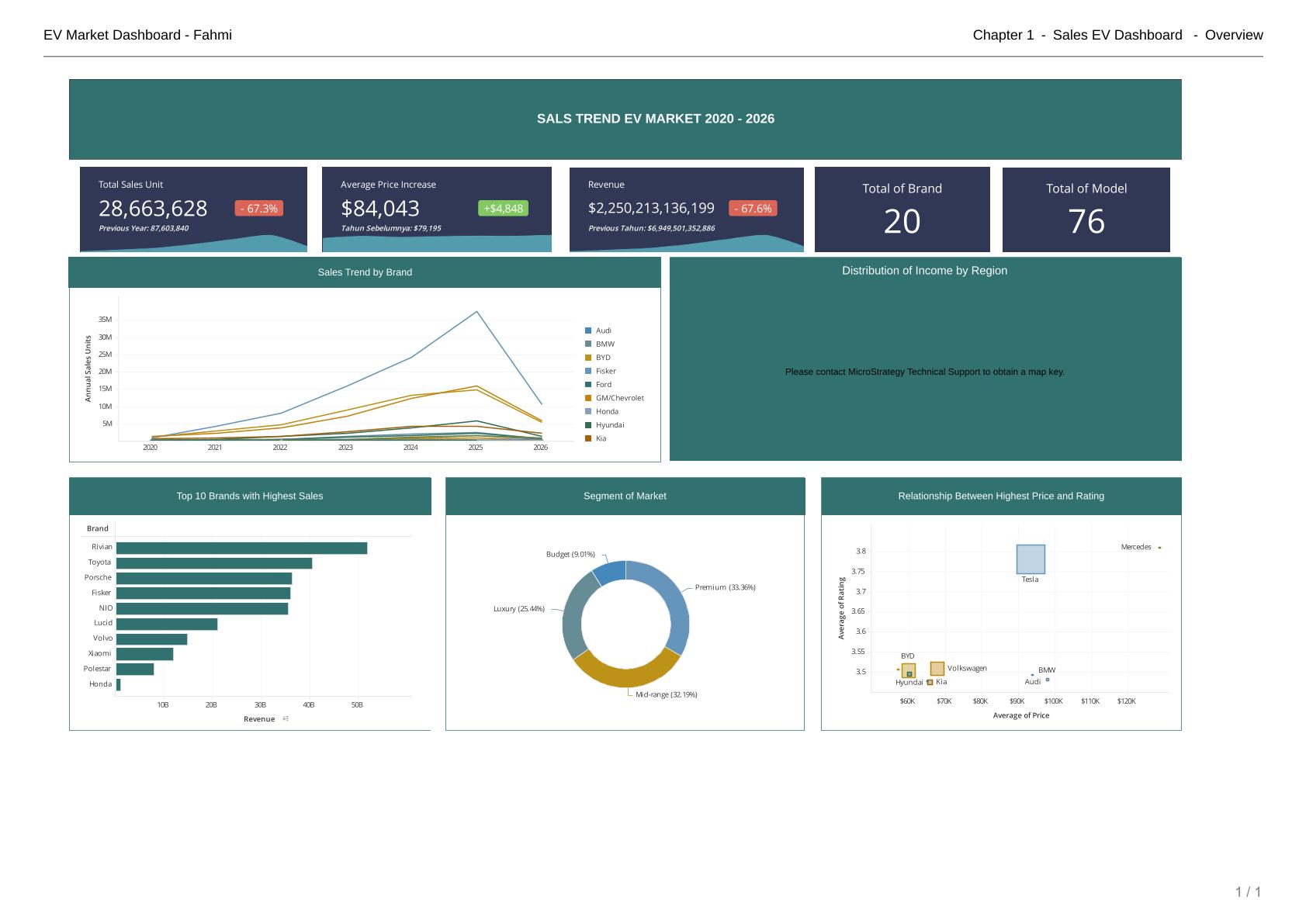Click the Mercedes label in scatter chart

pyautogui.click(x=1136, y=547)
